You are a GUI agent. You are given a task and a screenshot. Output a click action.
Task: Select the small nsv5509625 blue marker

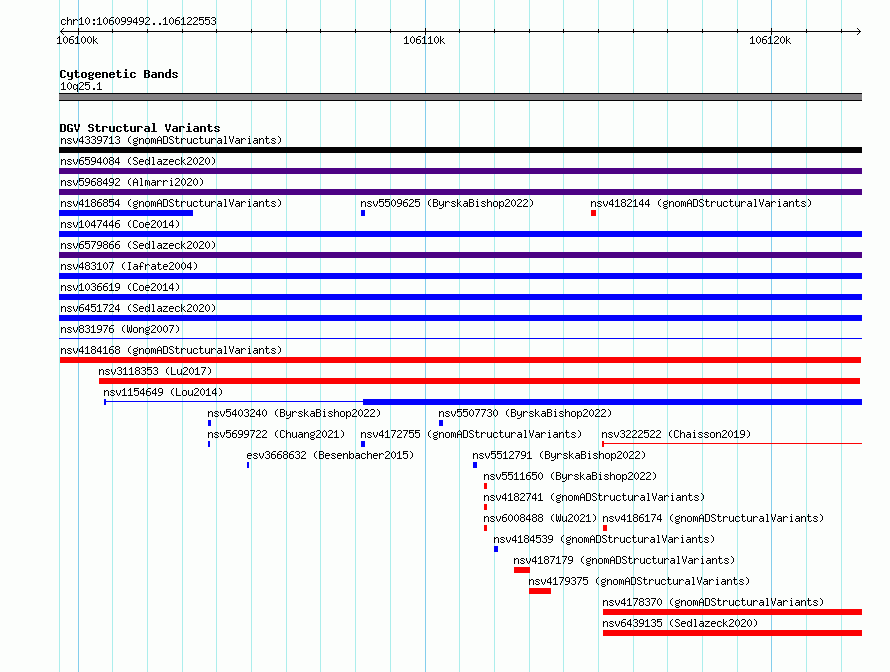coord(363,213)
